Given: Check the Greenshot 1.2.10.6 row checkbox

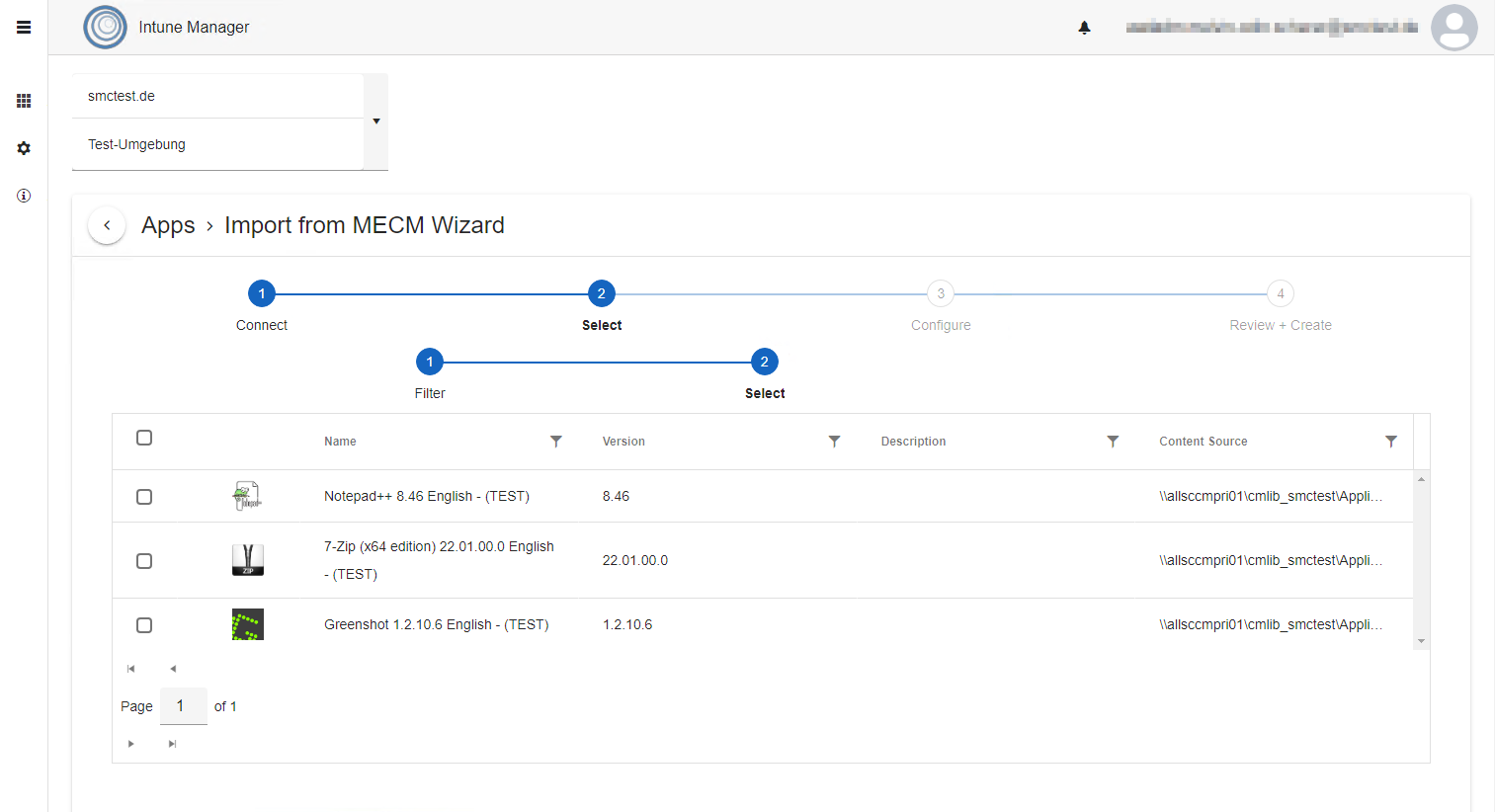Looking at the screenshot, I should pyautogui.click(x=144, y=625).
